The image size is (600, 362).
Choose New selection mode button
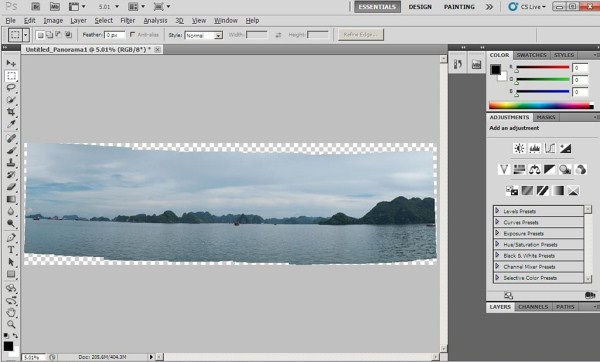coord(40,35)
